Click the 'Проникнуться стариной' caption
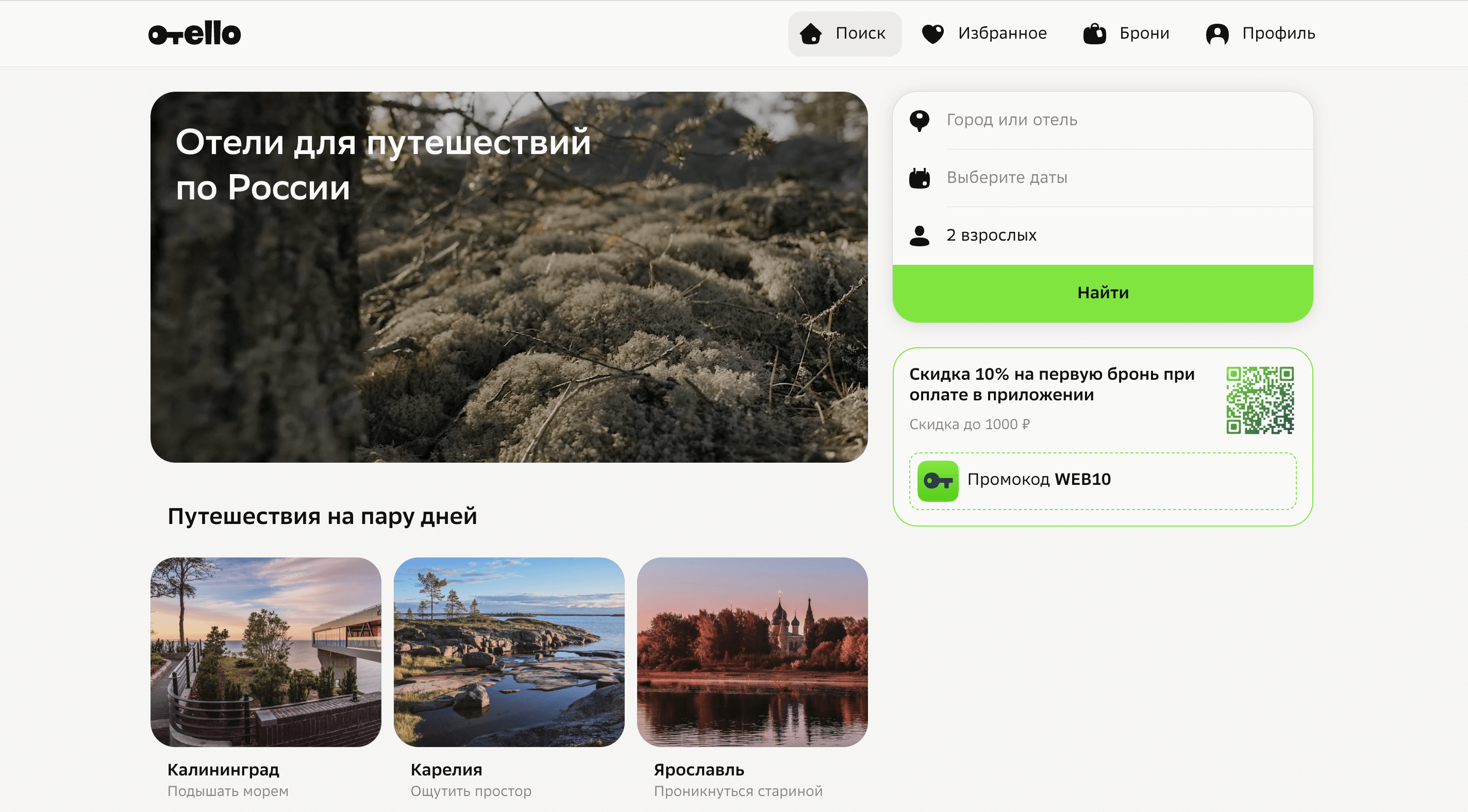Screen dimensions: 1468x812 (x=738, y=791)
